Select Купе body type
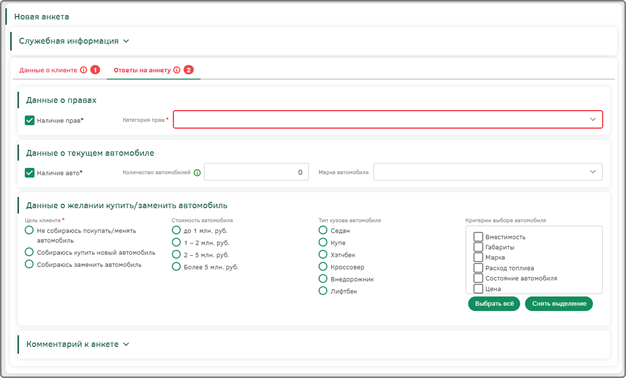626x378 pixels. click(323, 242)
